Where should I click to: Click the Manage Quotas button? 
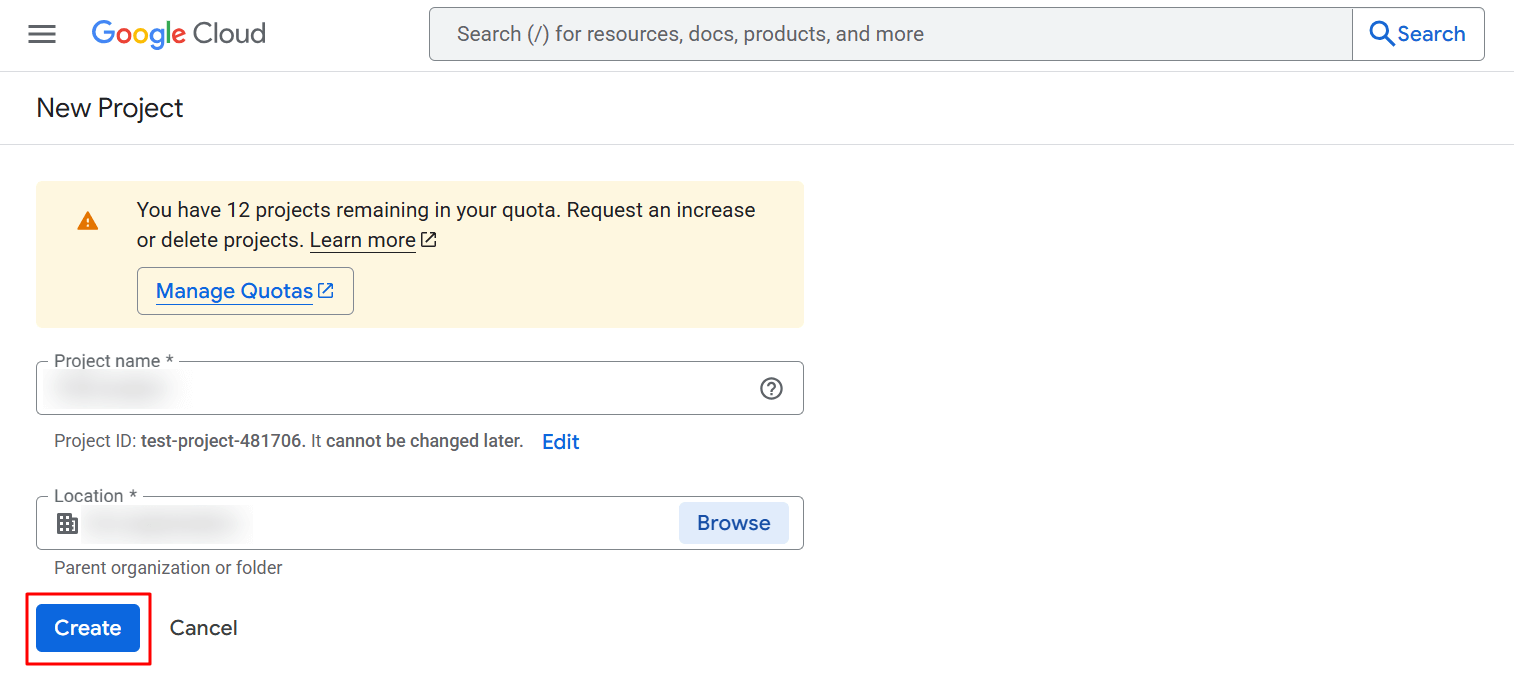tap(245, 291)
